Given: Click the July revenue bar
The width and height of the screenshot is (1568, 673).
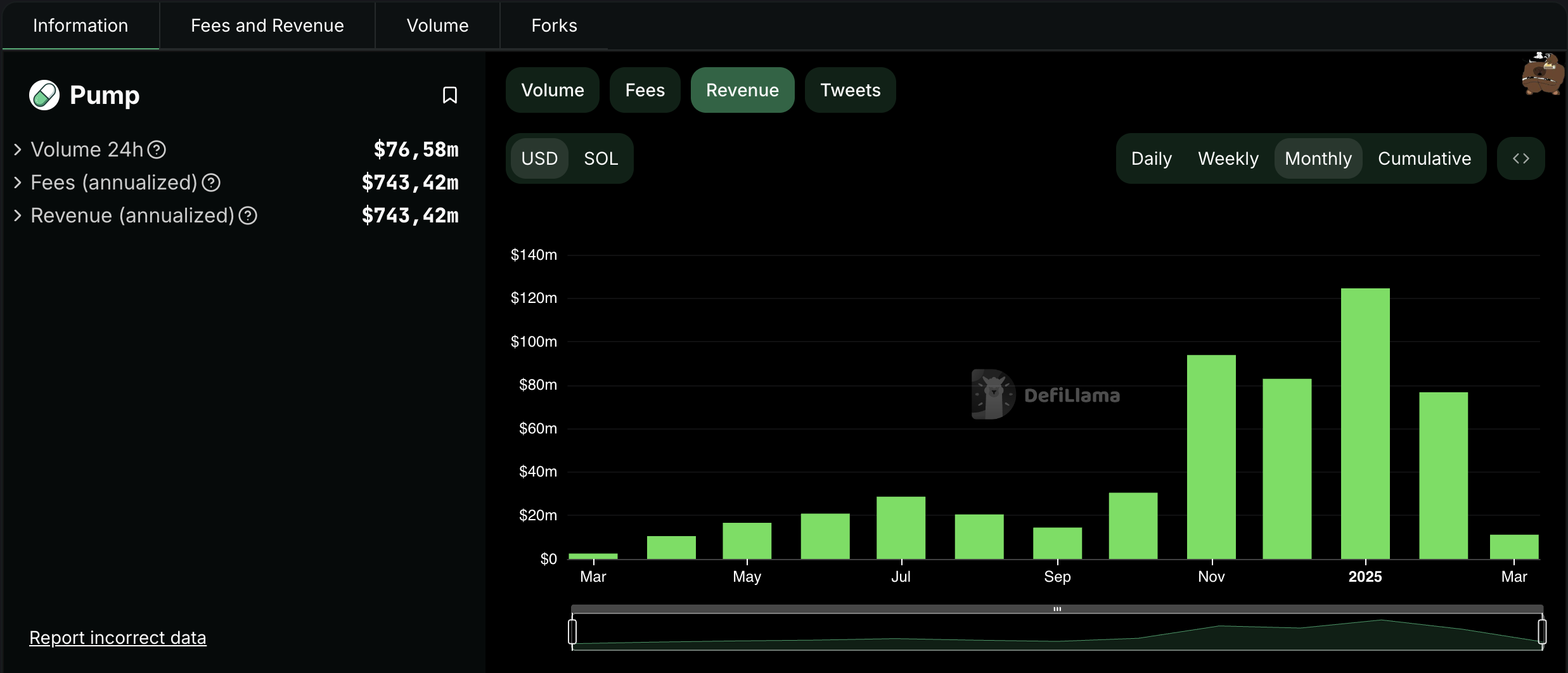Looking at the screenshot, I should 901,528.
